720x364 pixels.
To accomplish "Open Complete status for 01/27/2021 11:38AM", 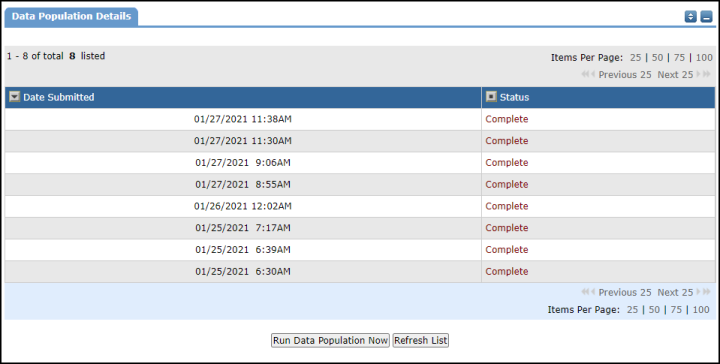I will [x=506, y=119].
